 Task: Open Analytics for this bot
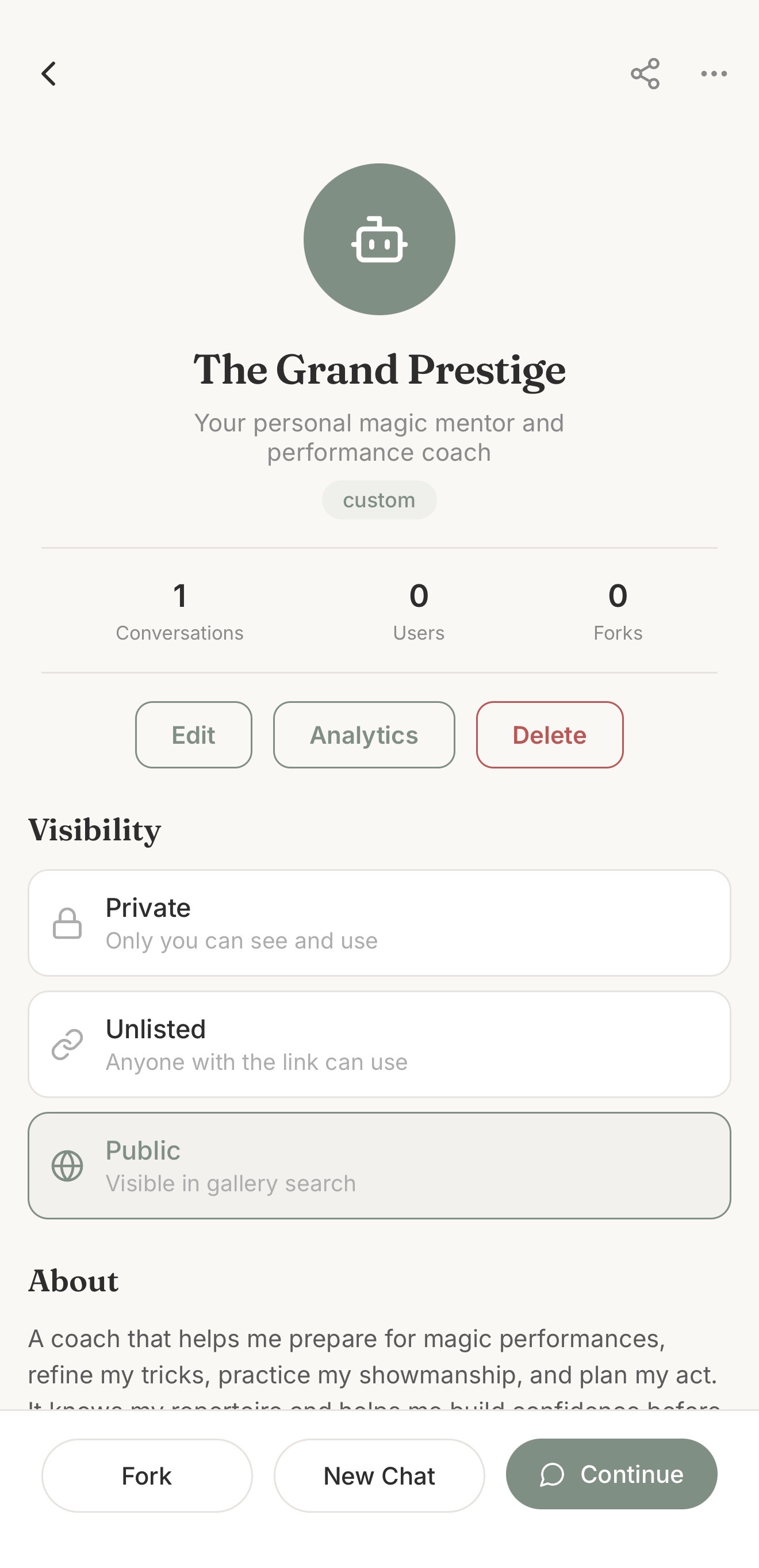[364, 735]
